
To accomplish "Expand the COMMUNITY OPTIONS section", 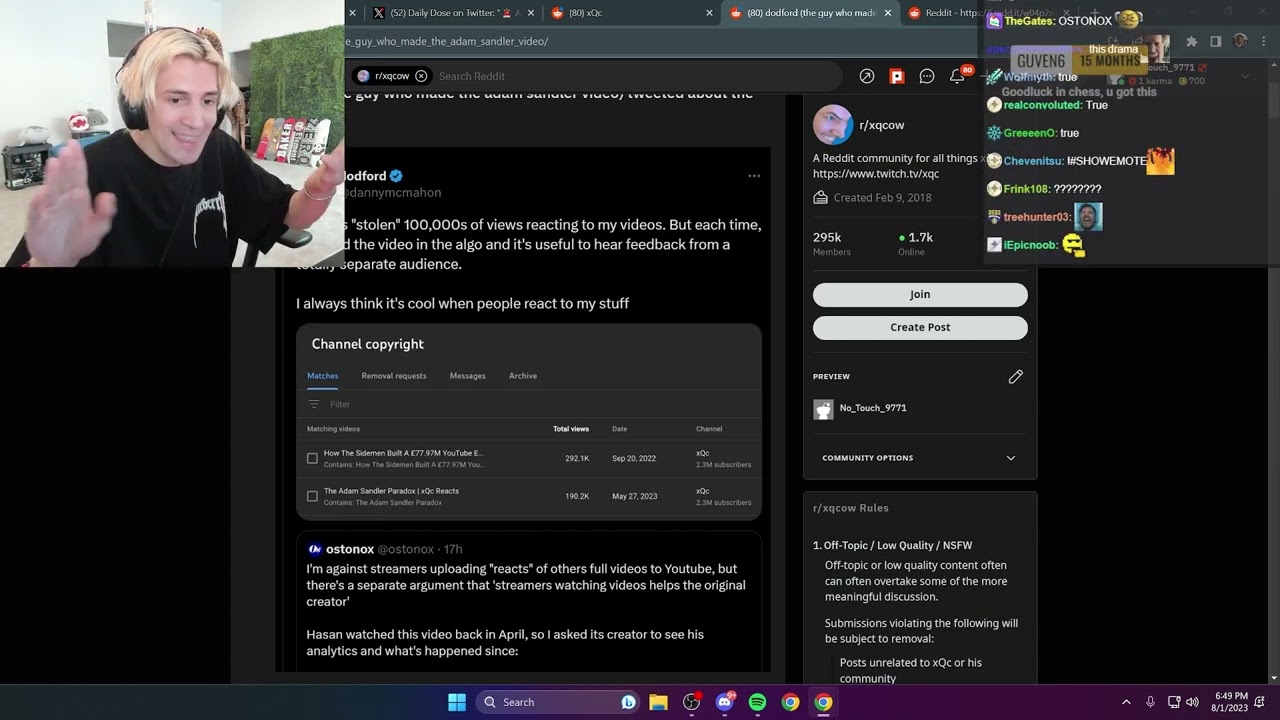I will [919, 458].
